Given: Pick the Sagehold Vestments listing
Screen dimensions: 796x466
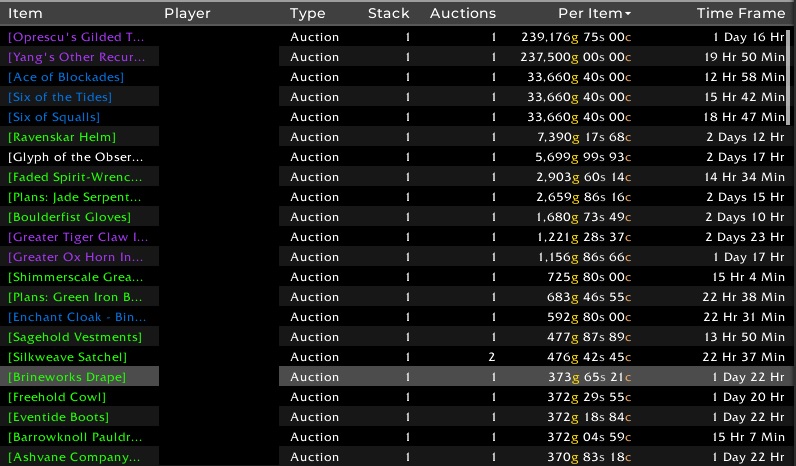Looking at the screenshot, I should 75,337.
